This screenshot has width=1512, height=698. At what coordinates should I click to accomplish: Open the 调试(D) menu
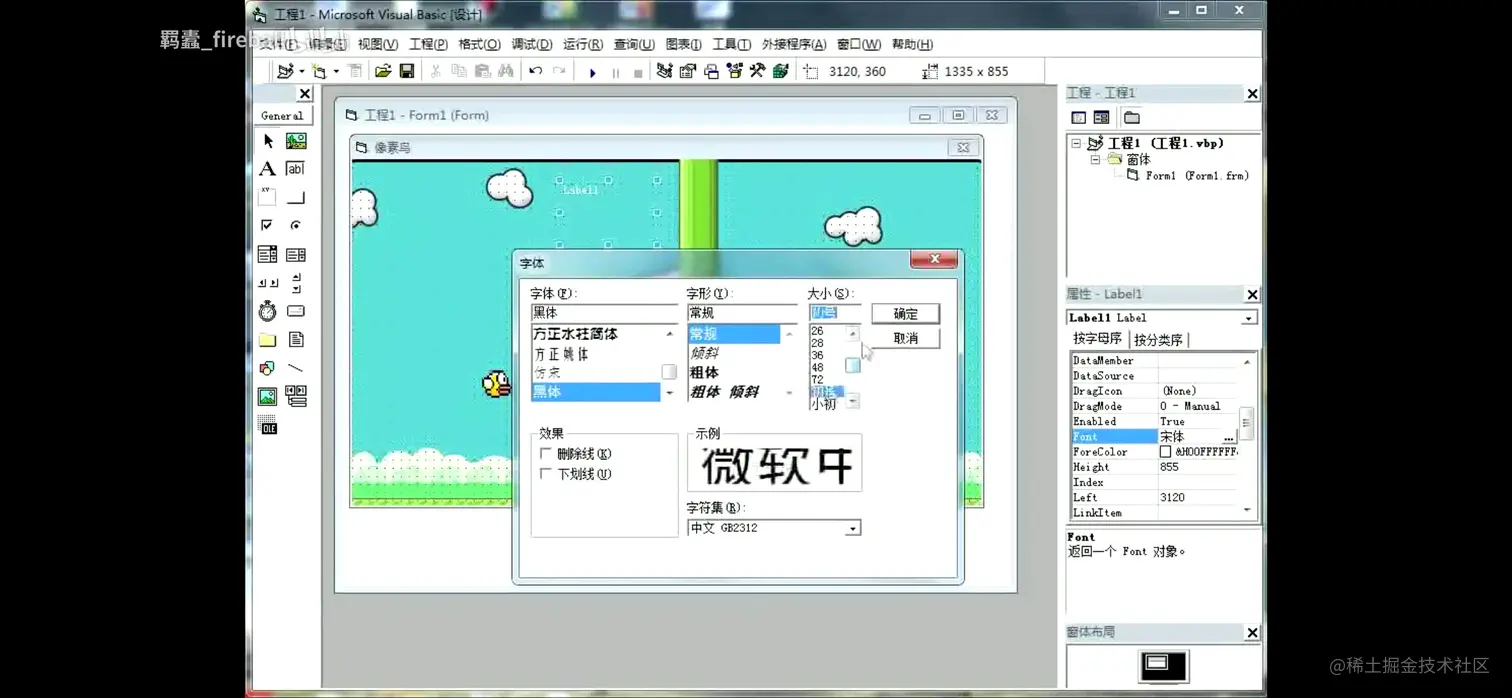532,44
